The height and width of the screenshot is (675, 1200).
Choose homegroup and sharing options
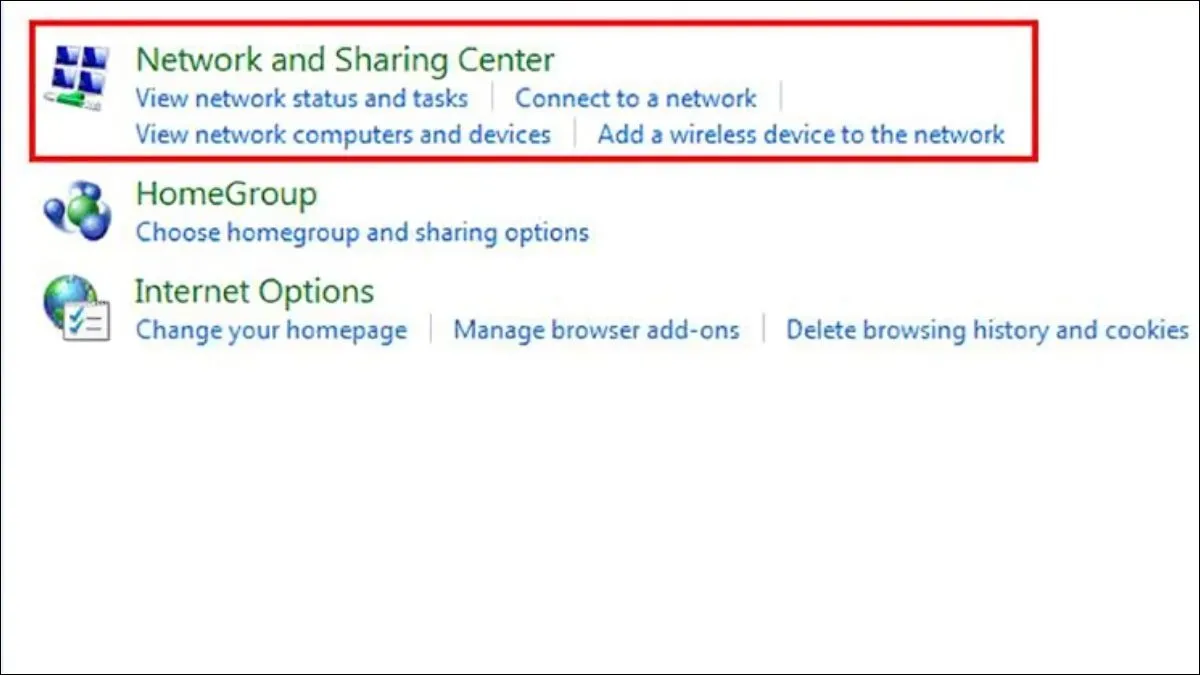[362, 233]
